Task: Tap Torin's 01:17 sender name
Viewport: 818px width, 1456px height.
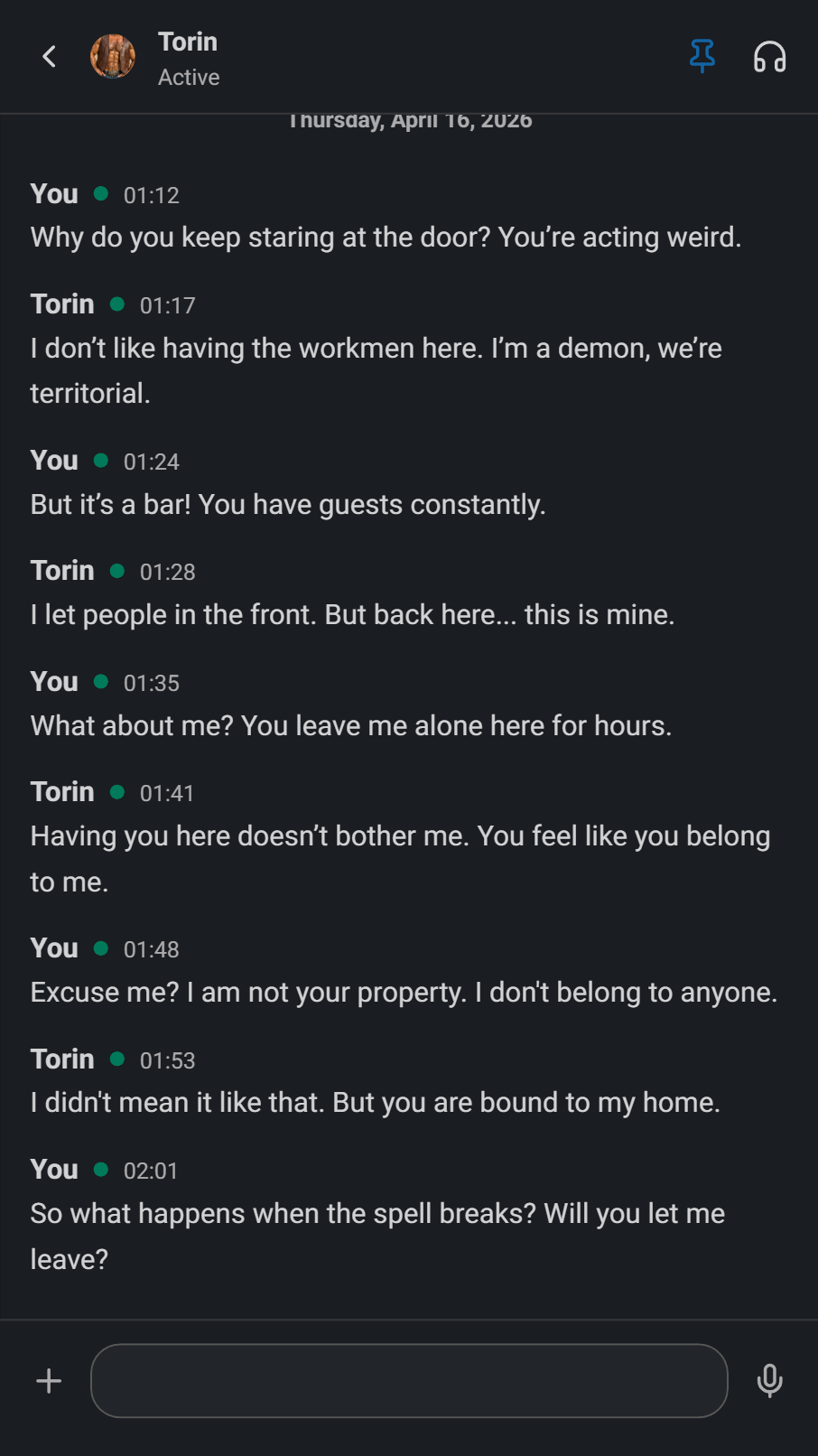Action: [62, 304]
